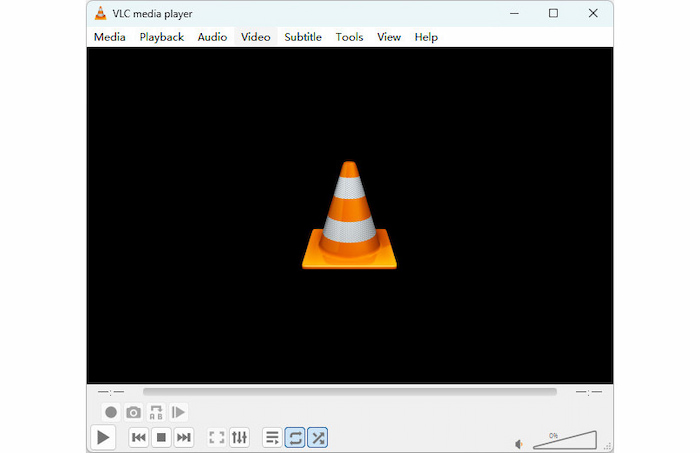The image size is (700, 453).
Task: Set A-B loop points button
Action: [x=156, y=412]
